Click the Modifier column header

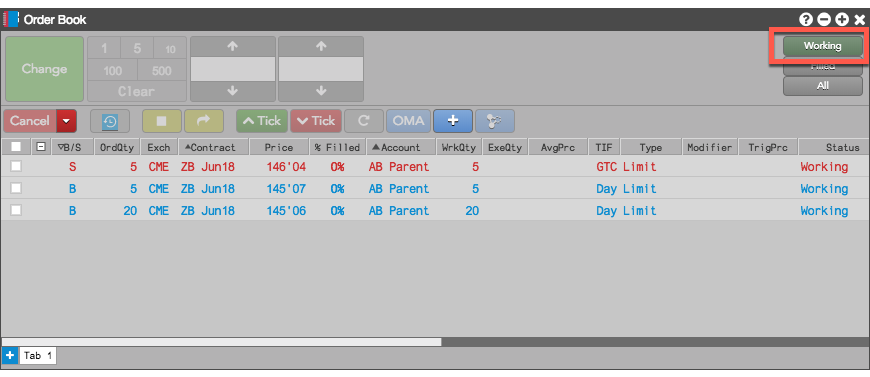(x=710, y=147)
